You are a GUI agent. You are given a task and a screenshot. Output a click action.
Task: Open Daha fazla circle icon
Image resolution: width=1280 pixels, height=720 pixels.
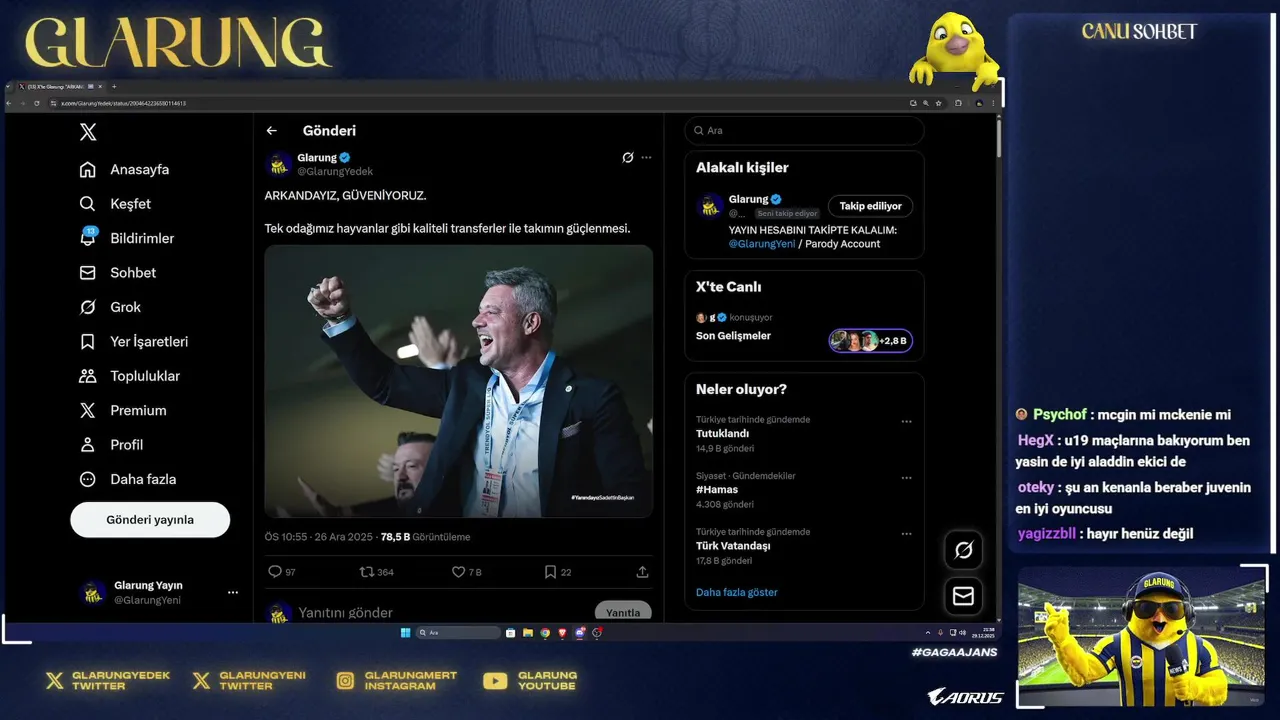click(x=88, y=479)
